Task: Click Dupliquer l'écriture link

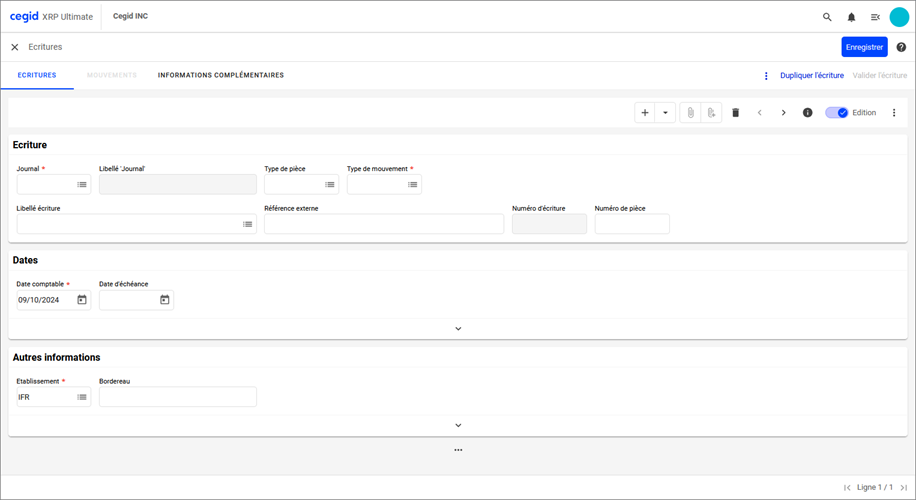Action: pos(812,76)
